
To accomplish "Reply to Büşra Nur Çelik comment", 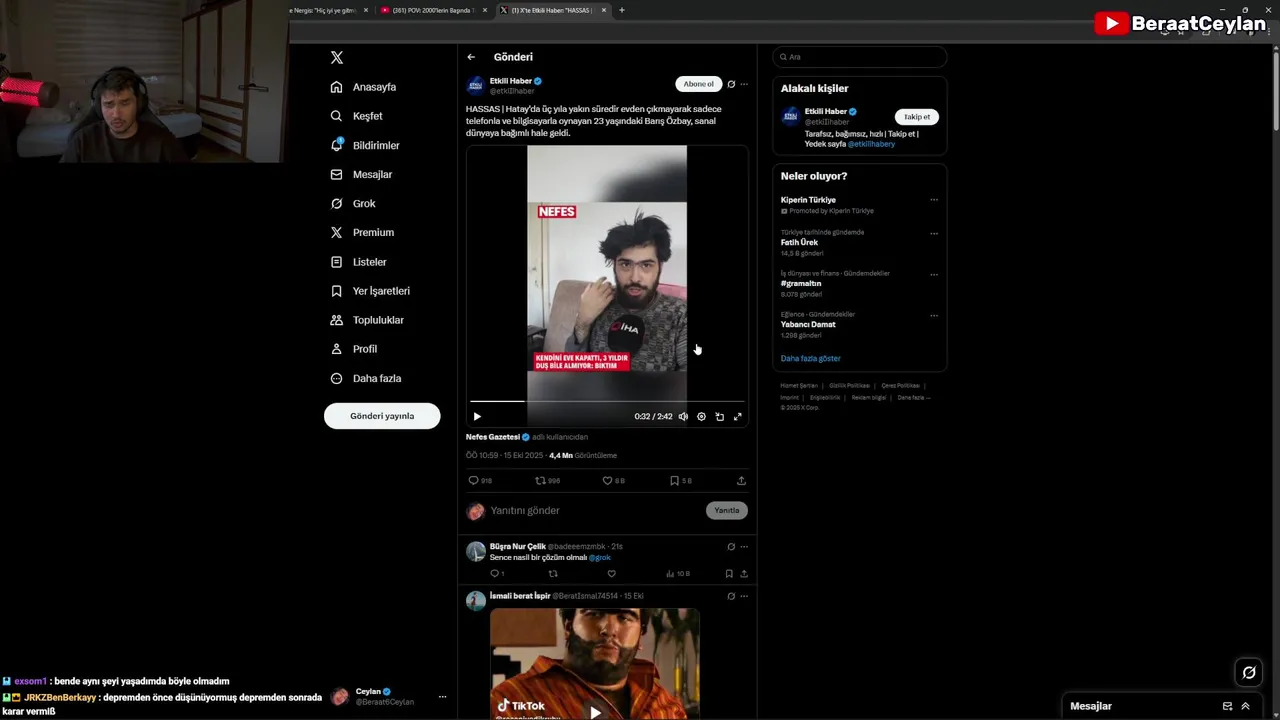I will coord(494,574).
